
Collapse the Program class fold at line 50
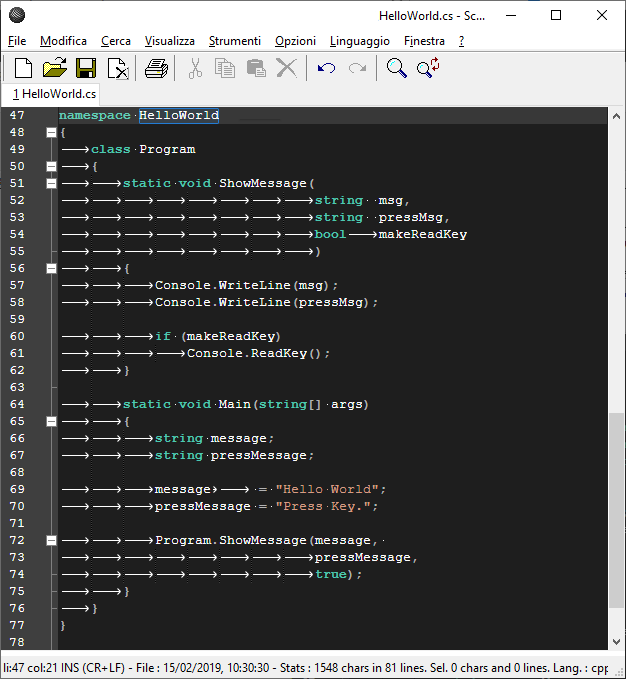pyautogui.click(x=51, y=166)
